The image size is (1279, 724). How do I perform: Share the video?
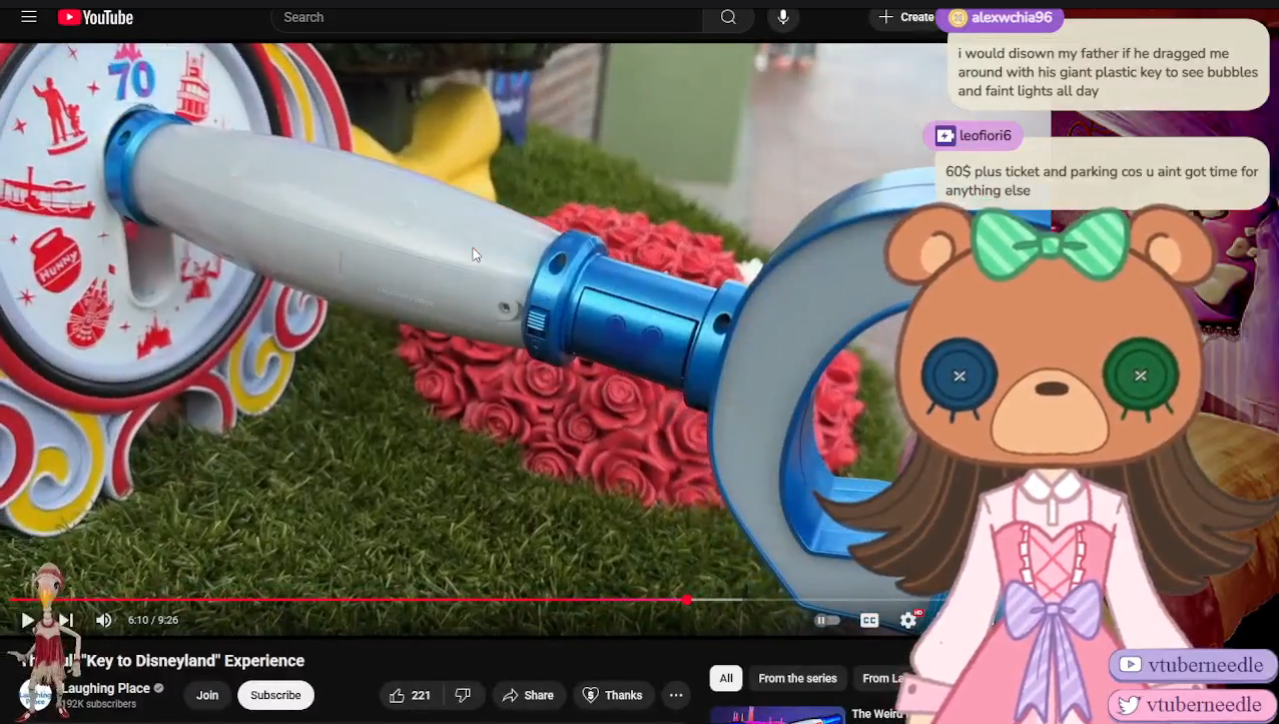click(527, 695)
